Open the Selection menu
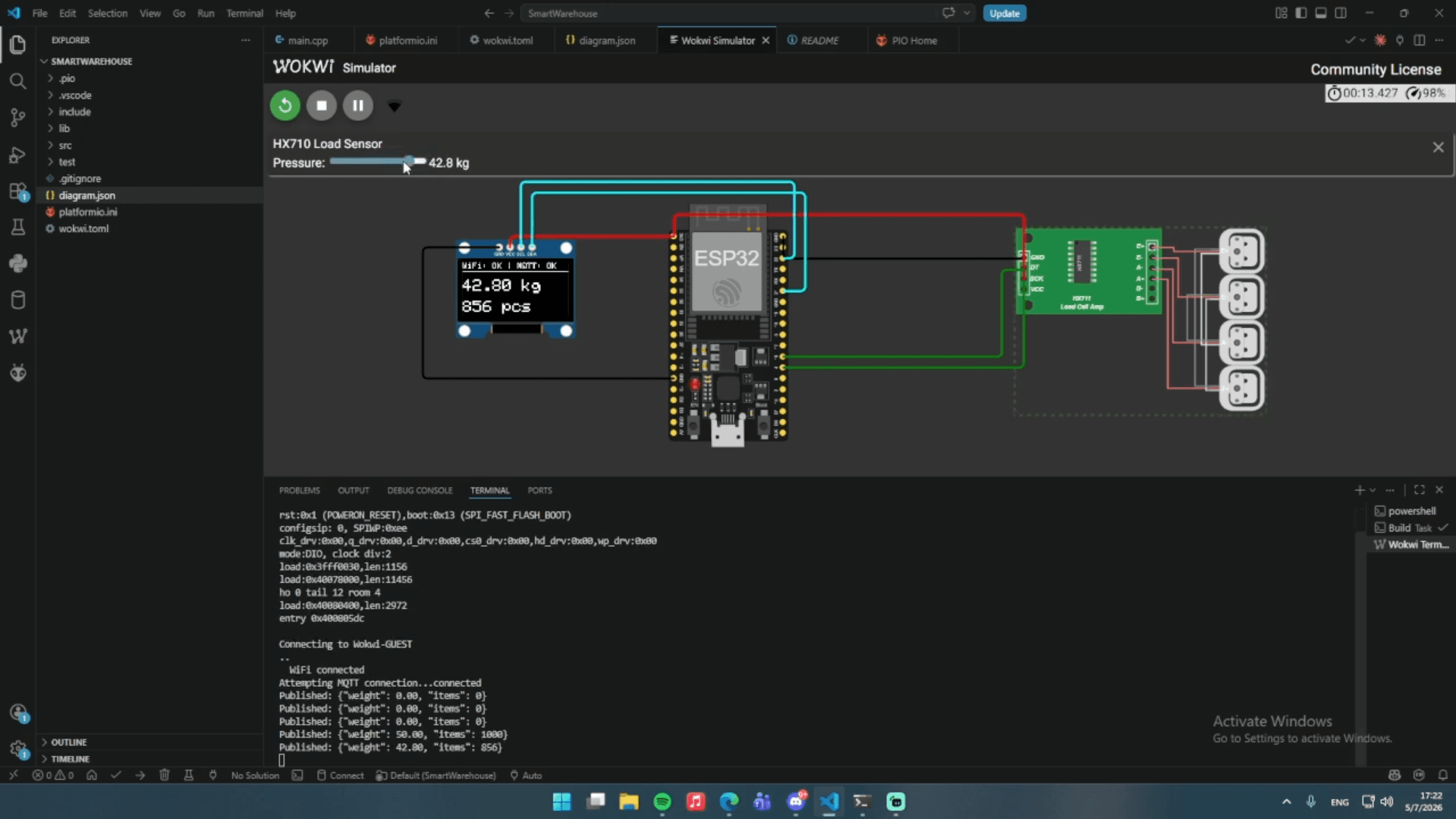Screen dimensions: 1456x819 pos(107,13)
